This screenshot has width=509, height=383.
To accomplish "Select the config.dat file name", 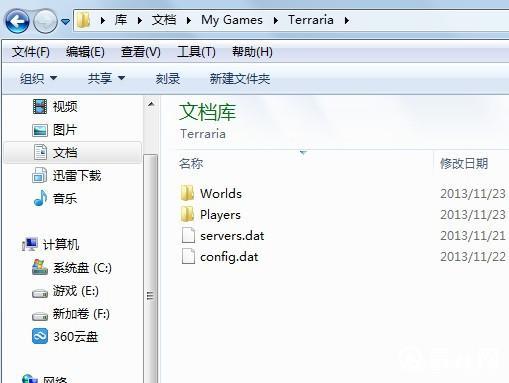I will point(229,257).
